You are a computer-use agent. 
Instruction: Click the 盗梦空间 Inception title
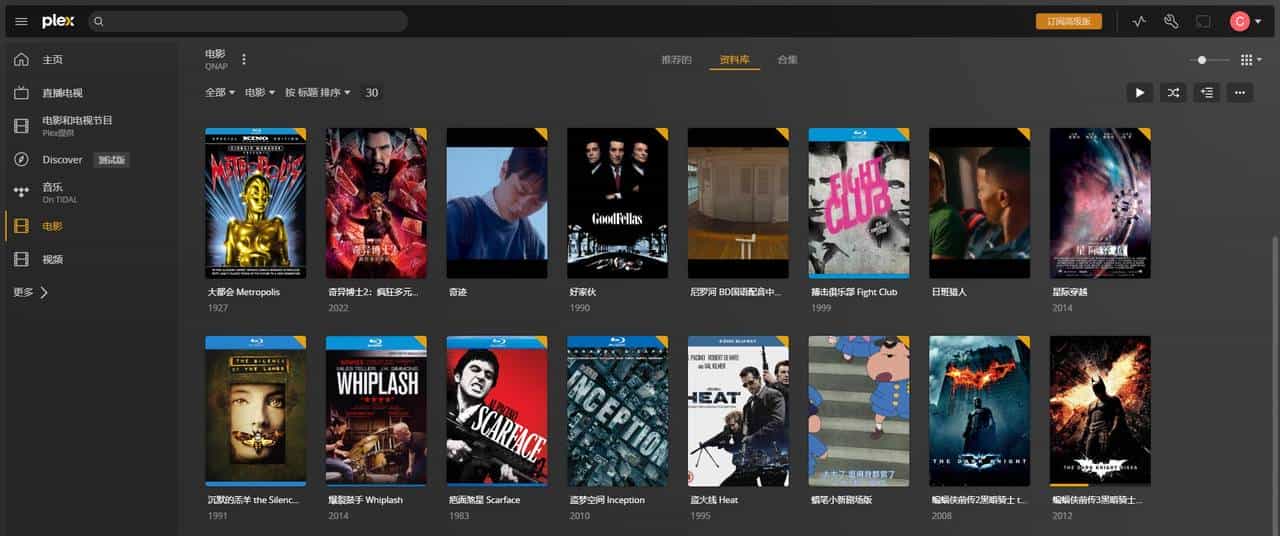[606, 500]
